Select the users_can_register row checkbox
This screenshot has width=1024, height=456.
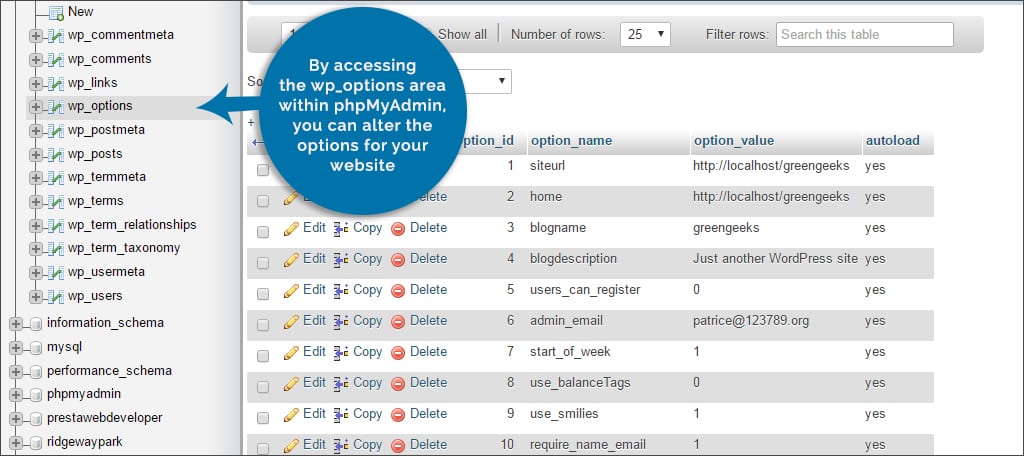pos(263,291)
